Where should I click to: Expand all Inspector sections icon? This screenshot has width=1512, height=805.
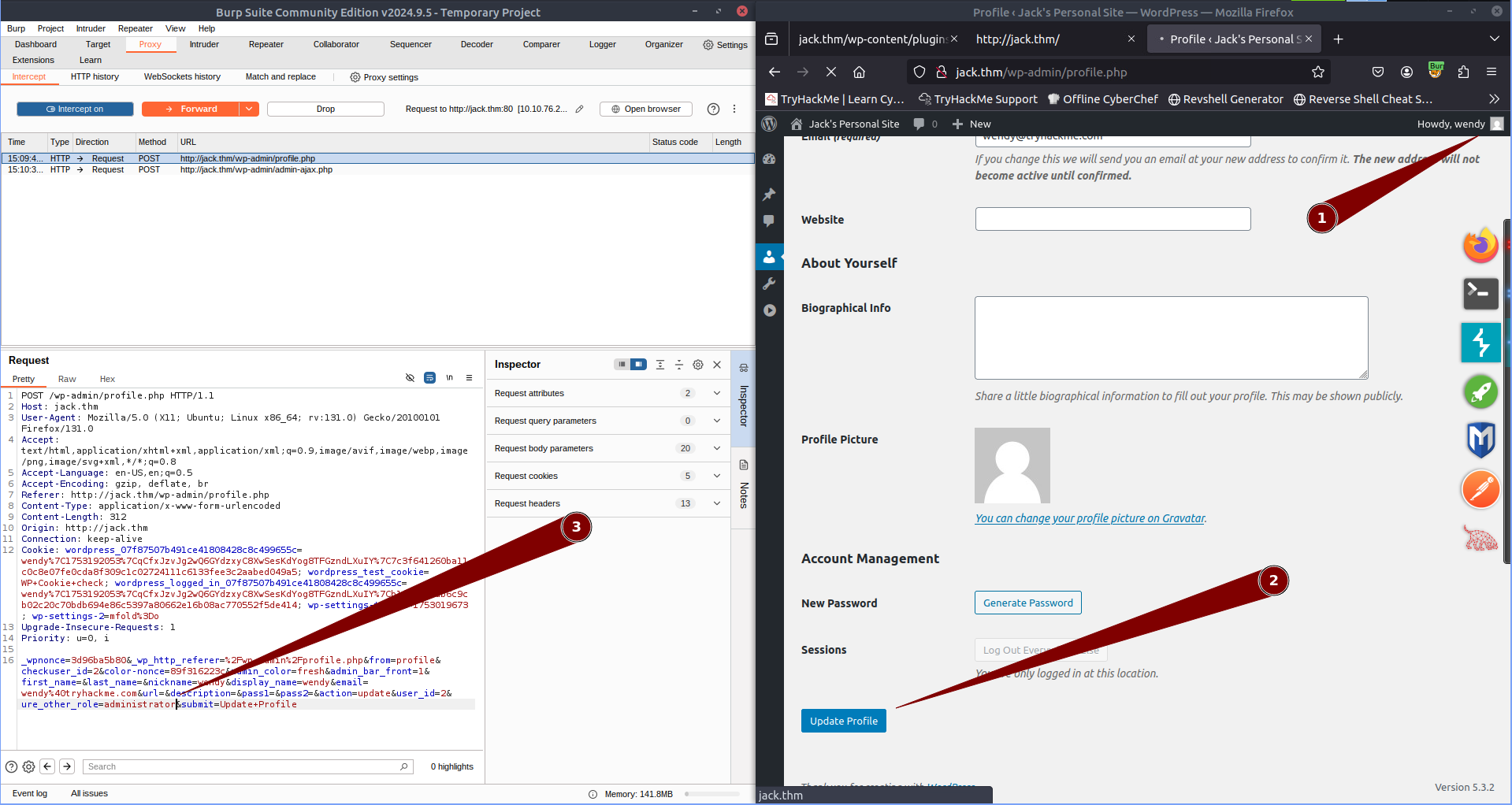coord(660,365)
